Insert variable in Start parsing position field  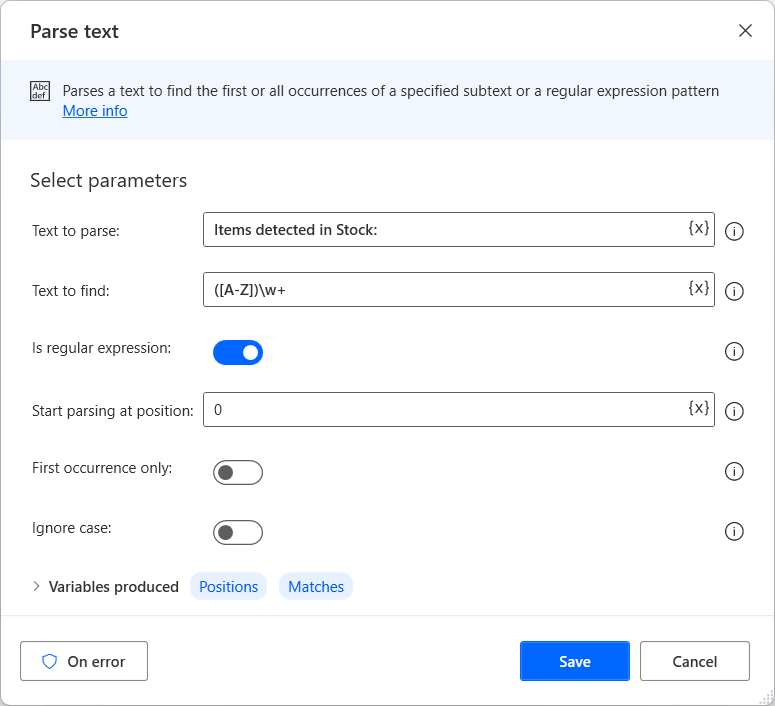point(699,408)
